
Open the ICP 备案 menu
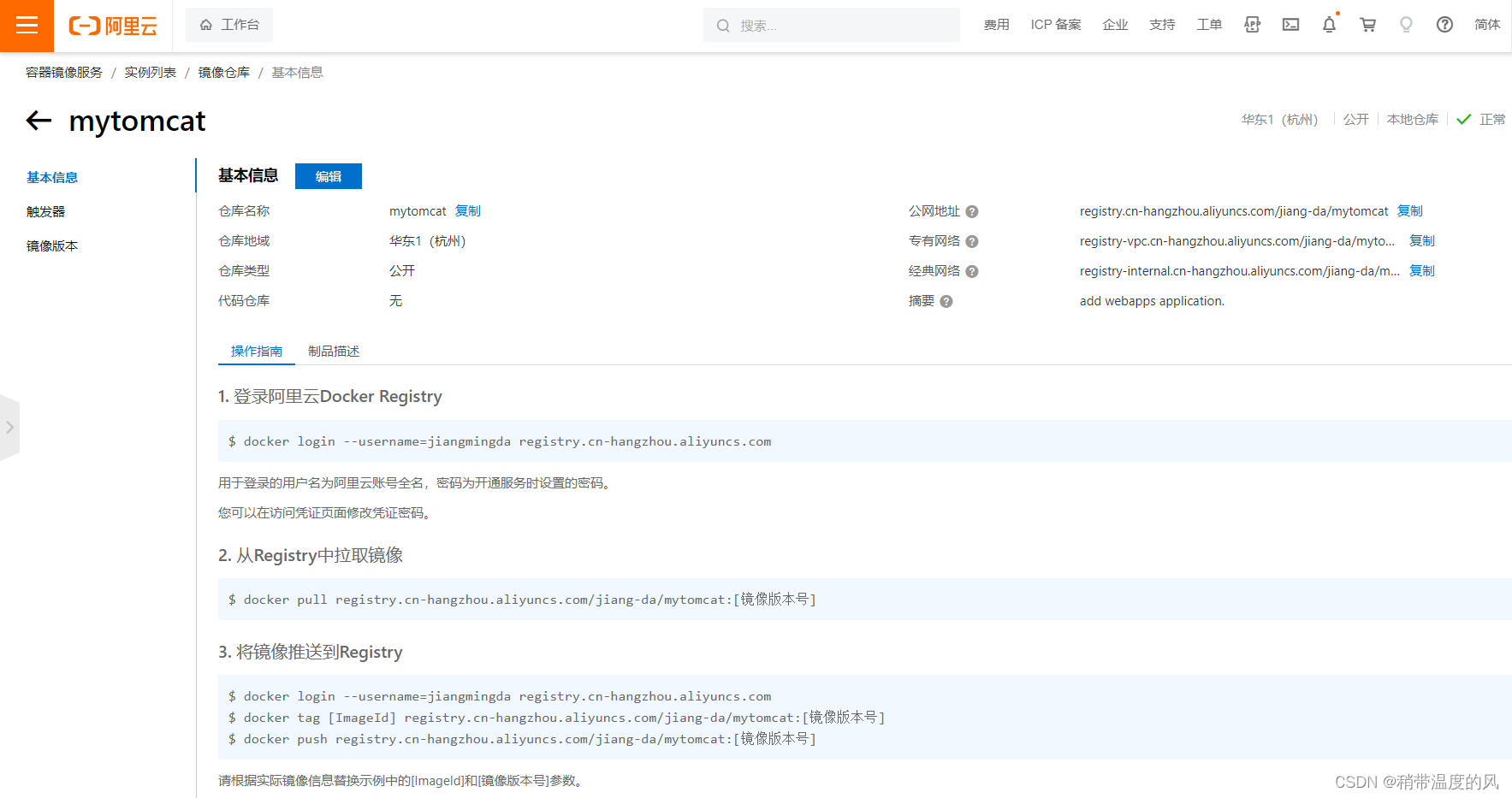click(x=1056, y=25)
